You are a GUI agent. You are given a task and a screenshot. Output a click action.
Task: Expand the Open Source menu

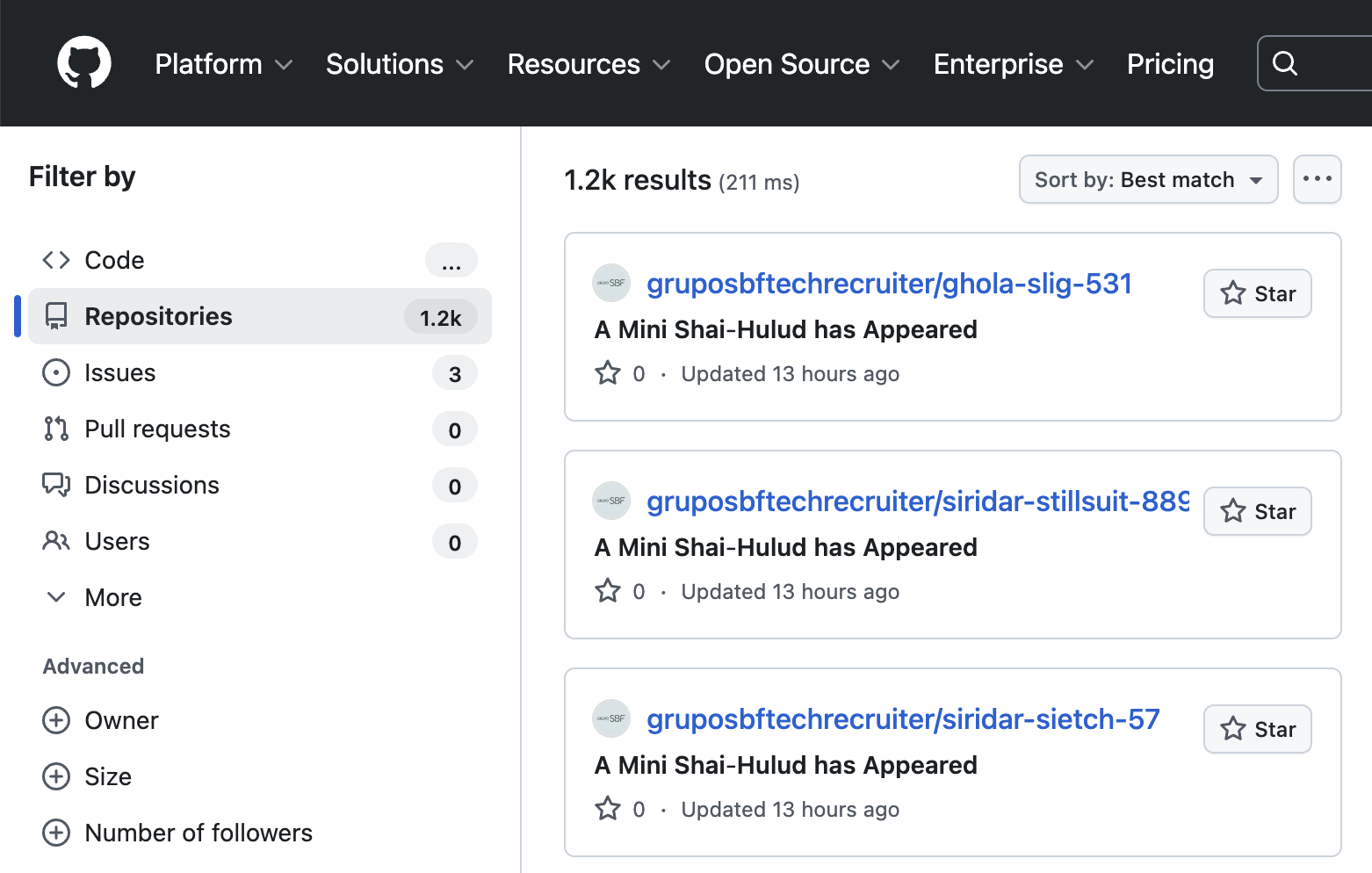pos(802,64)
